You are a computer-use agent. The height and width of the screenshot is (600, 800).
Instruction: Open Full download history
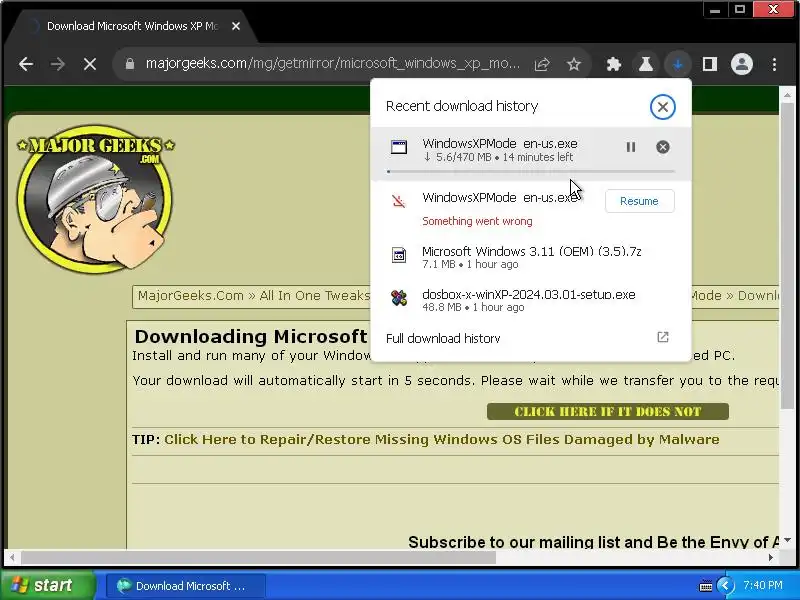531,338
